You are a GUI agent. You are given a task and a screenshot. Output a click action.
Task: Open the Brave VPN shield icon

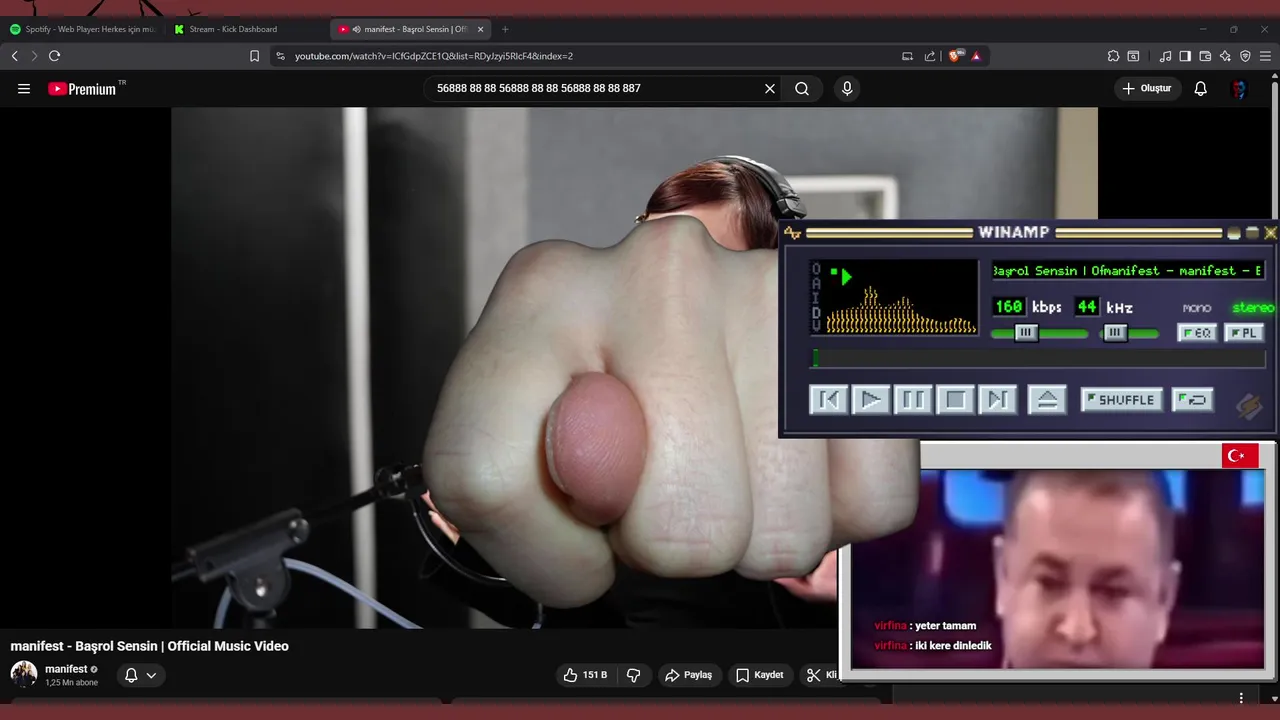(x=1245, y=56)
